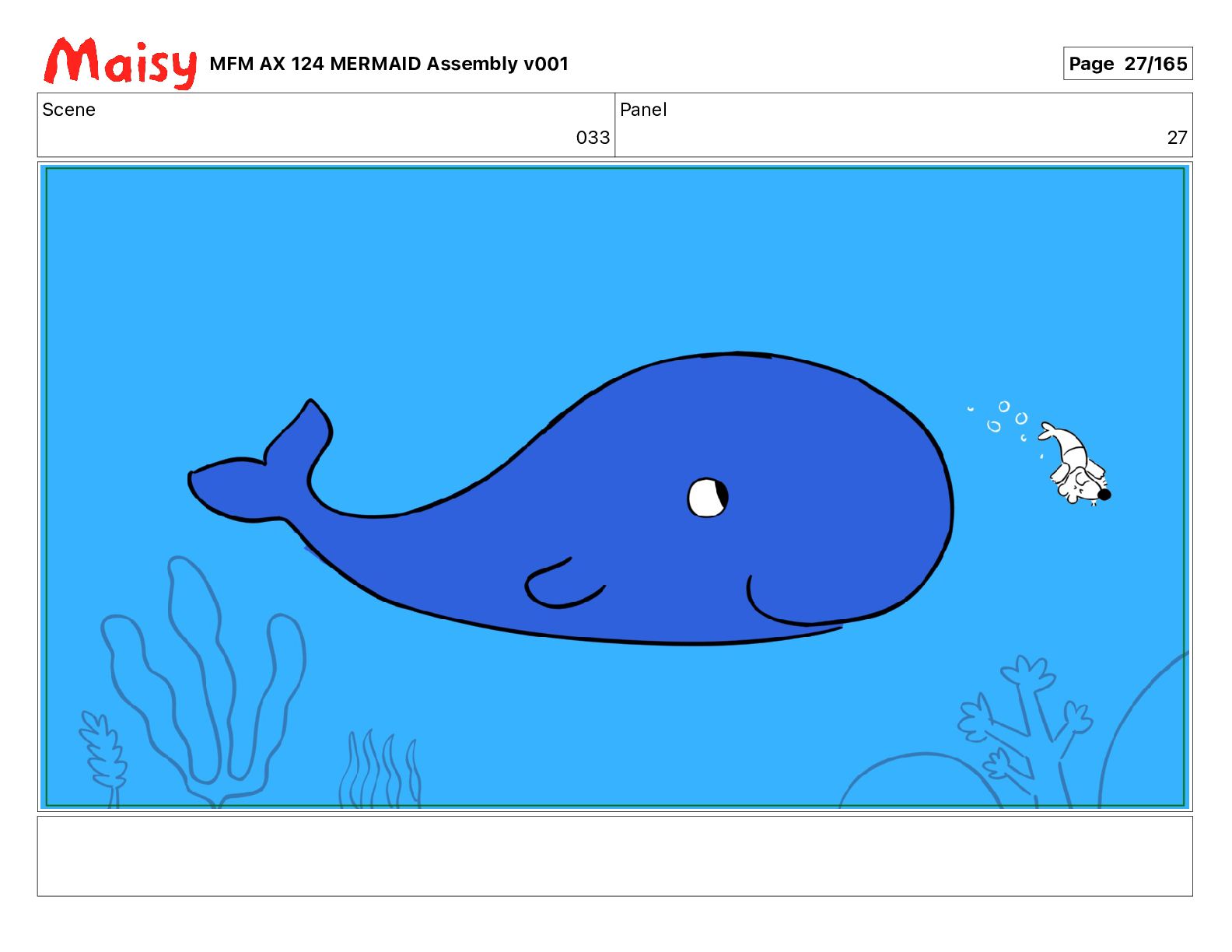Click the scene number '033'
Viewport: 1232px width, 952px height.
(593, 138)
